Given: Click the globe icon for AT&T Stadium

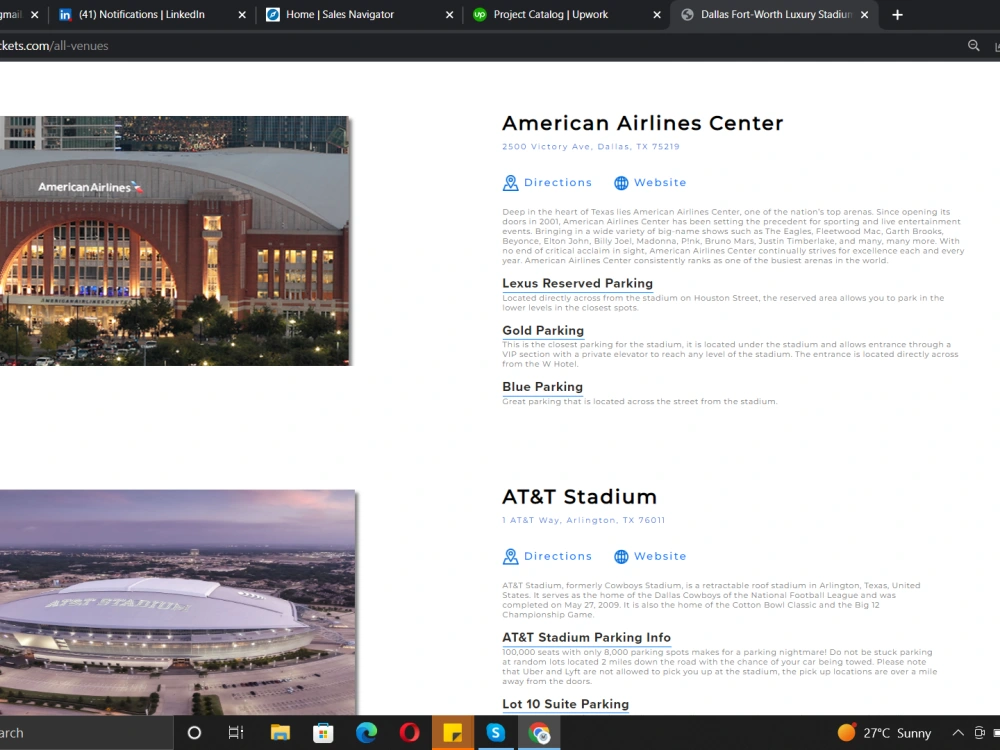Looking at the screenshot, I should click(x=621, y=557).
